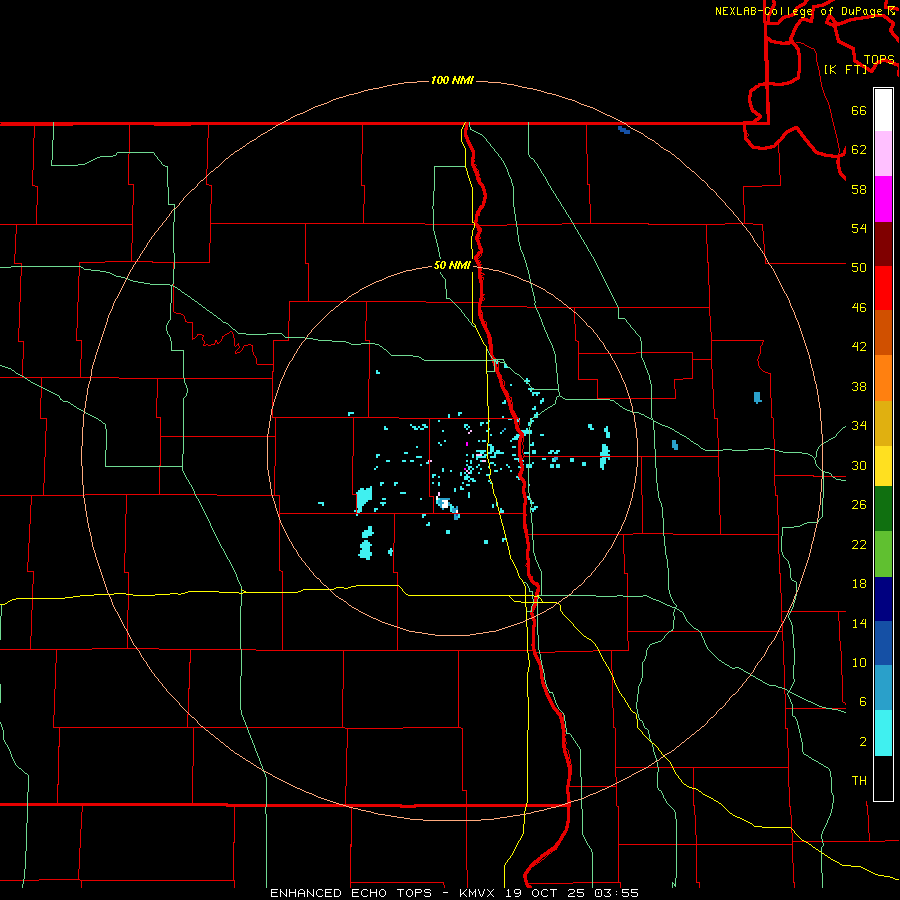
Task: Click the black TH swatch at the legend bottom
Action: coord(883,778)
